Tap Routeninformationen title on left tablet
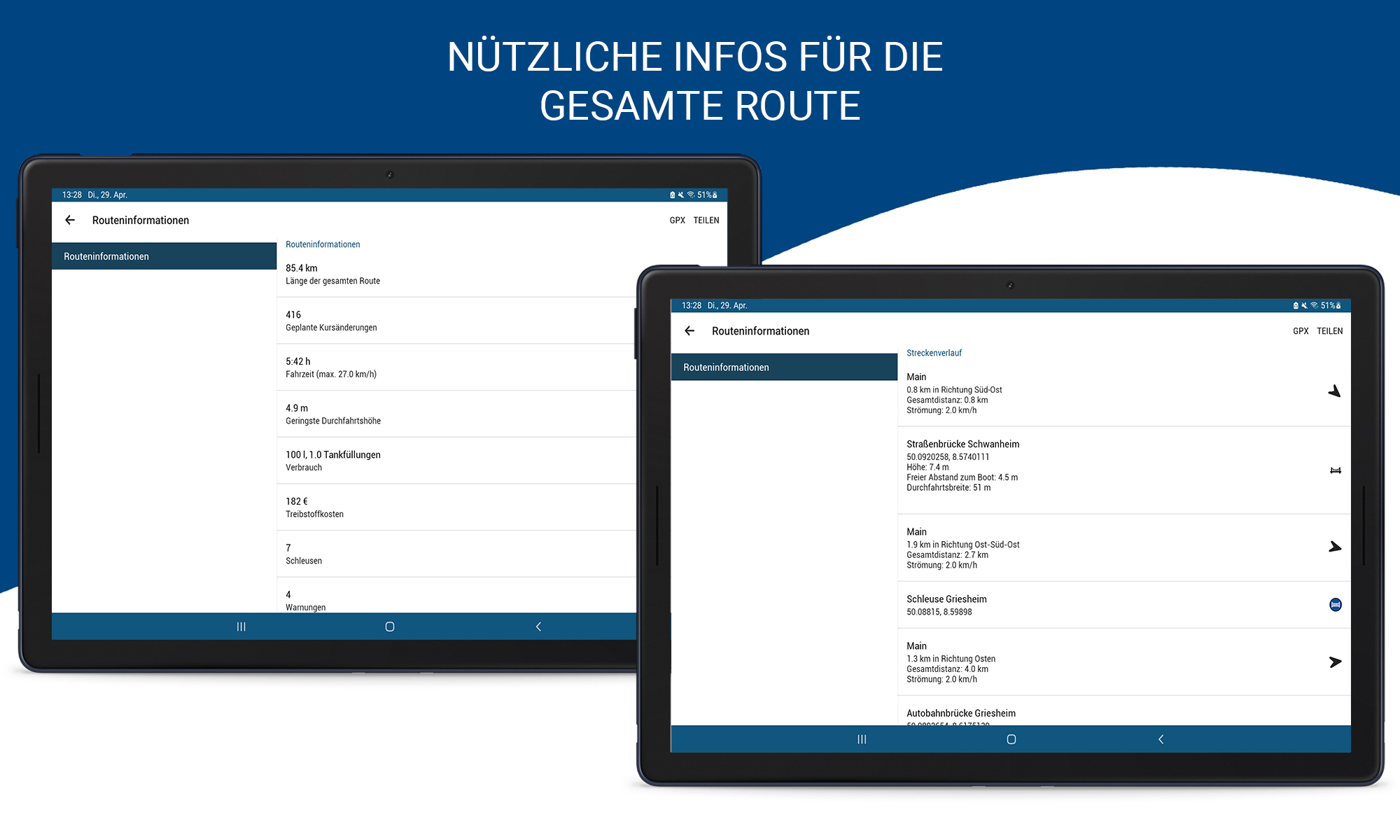 [x=141, y=220]
